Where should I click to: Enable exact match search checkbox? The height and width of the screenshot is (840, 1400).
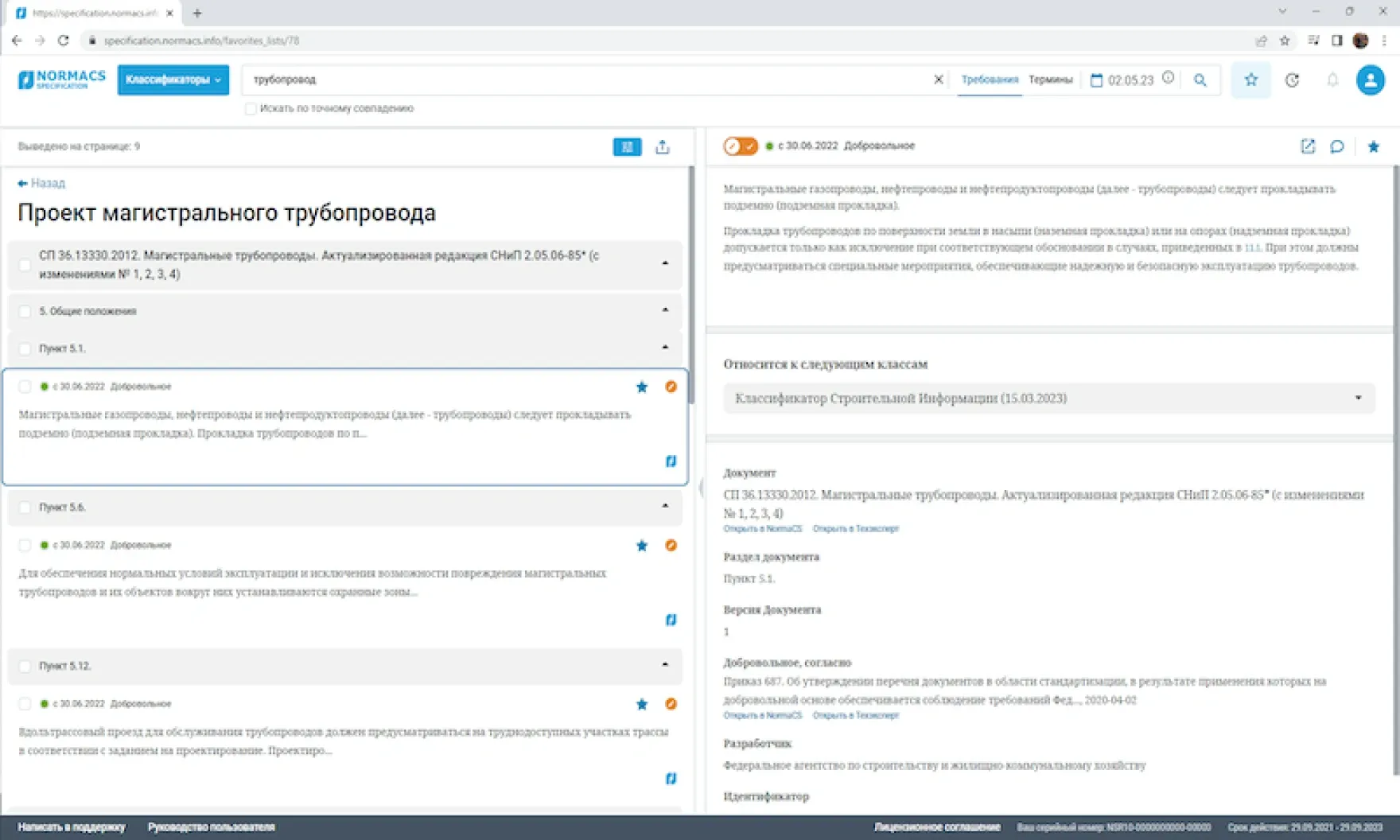[x=251, y=109]
